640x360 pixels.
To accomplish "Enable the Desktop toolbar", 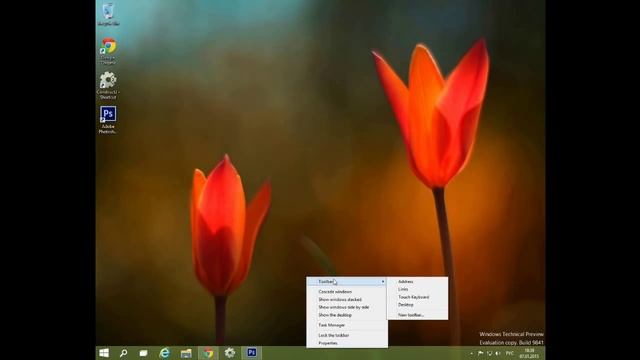I will click(x=417, y=305).
